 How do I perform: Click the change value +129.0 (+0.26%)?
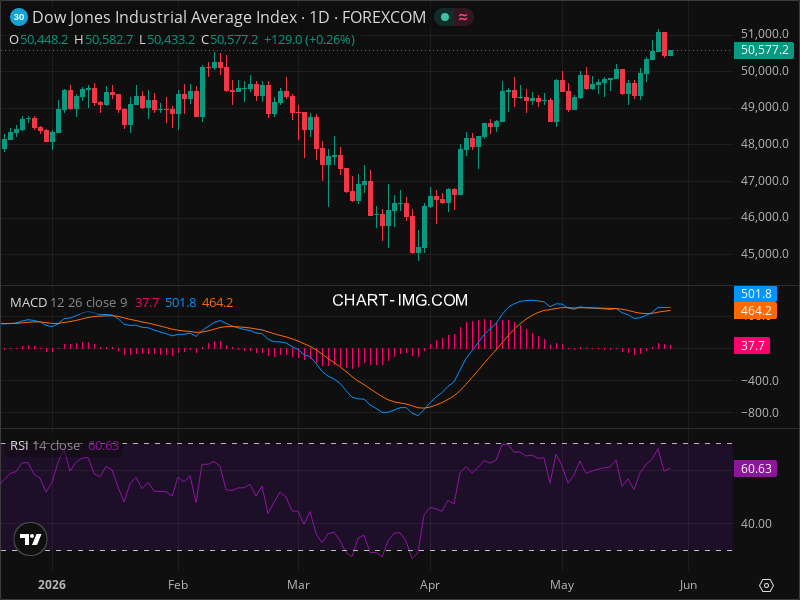(309, 40)
